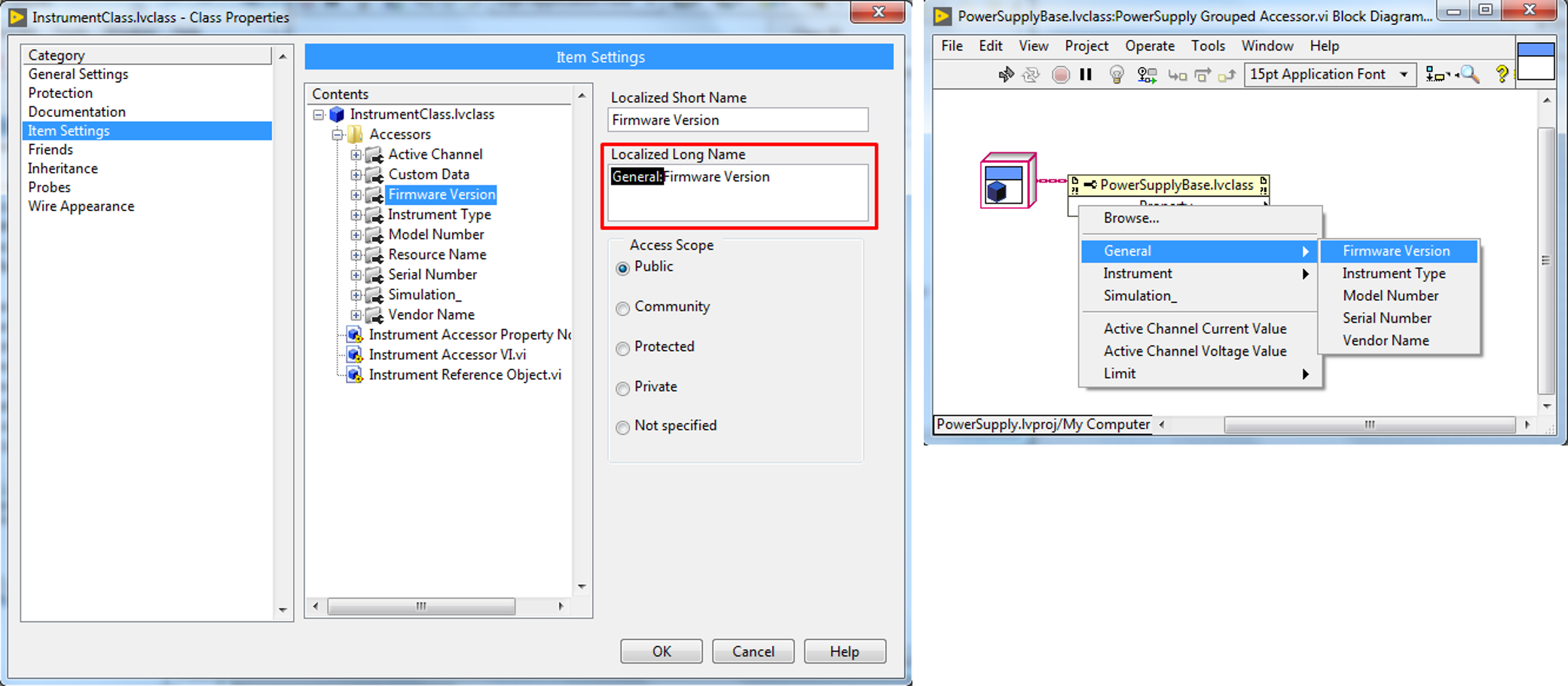Open the Tools menu
This screenshot has height=686, width=1568.
point(1208,46)
